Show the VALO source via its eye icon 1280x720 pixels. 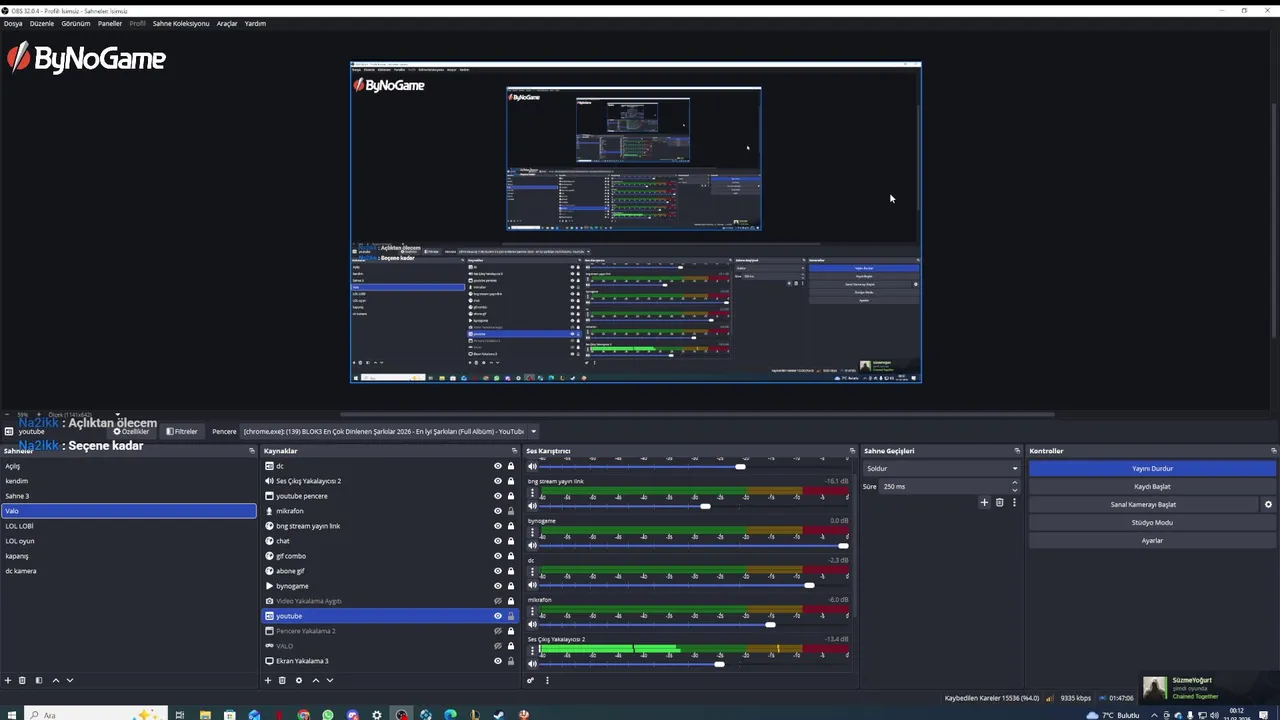pos(498,646)
